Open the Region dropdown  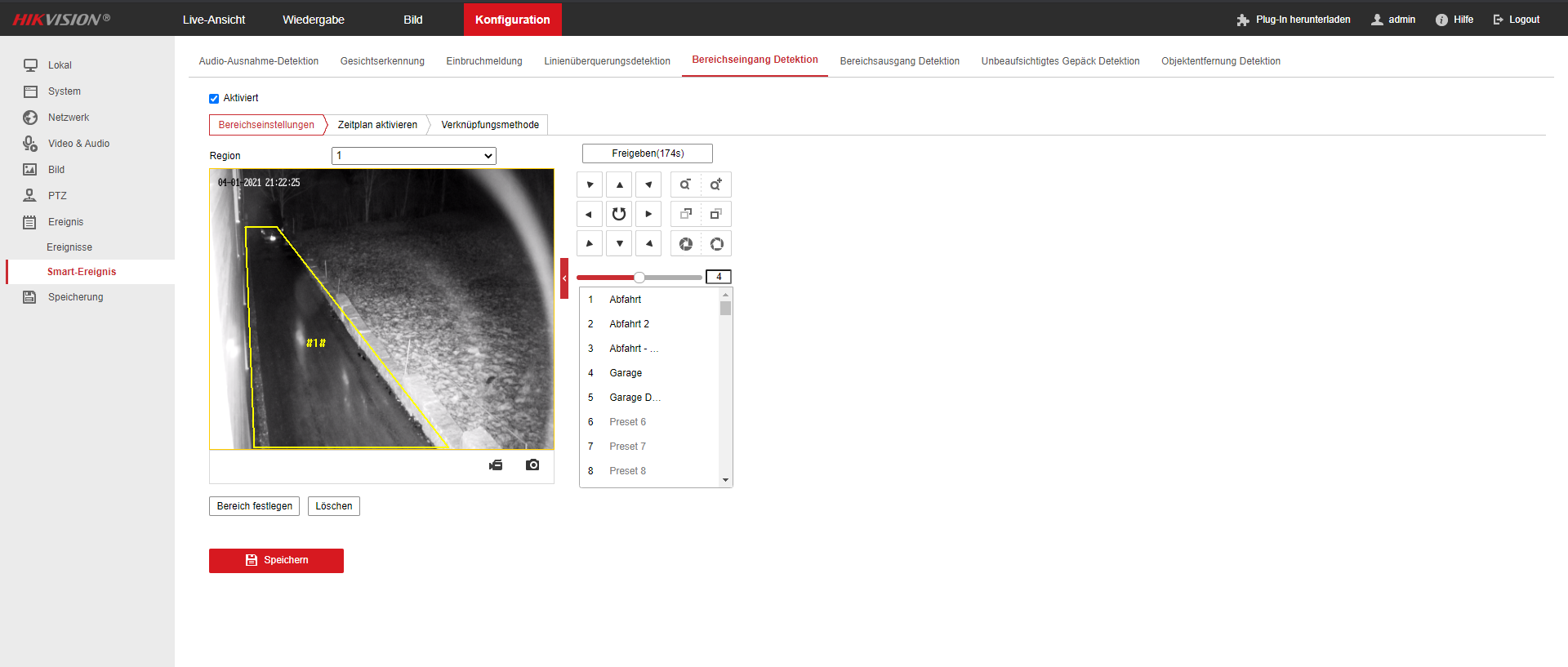[x=413, y=156]
